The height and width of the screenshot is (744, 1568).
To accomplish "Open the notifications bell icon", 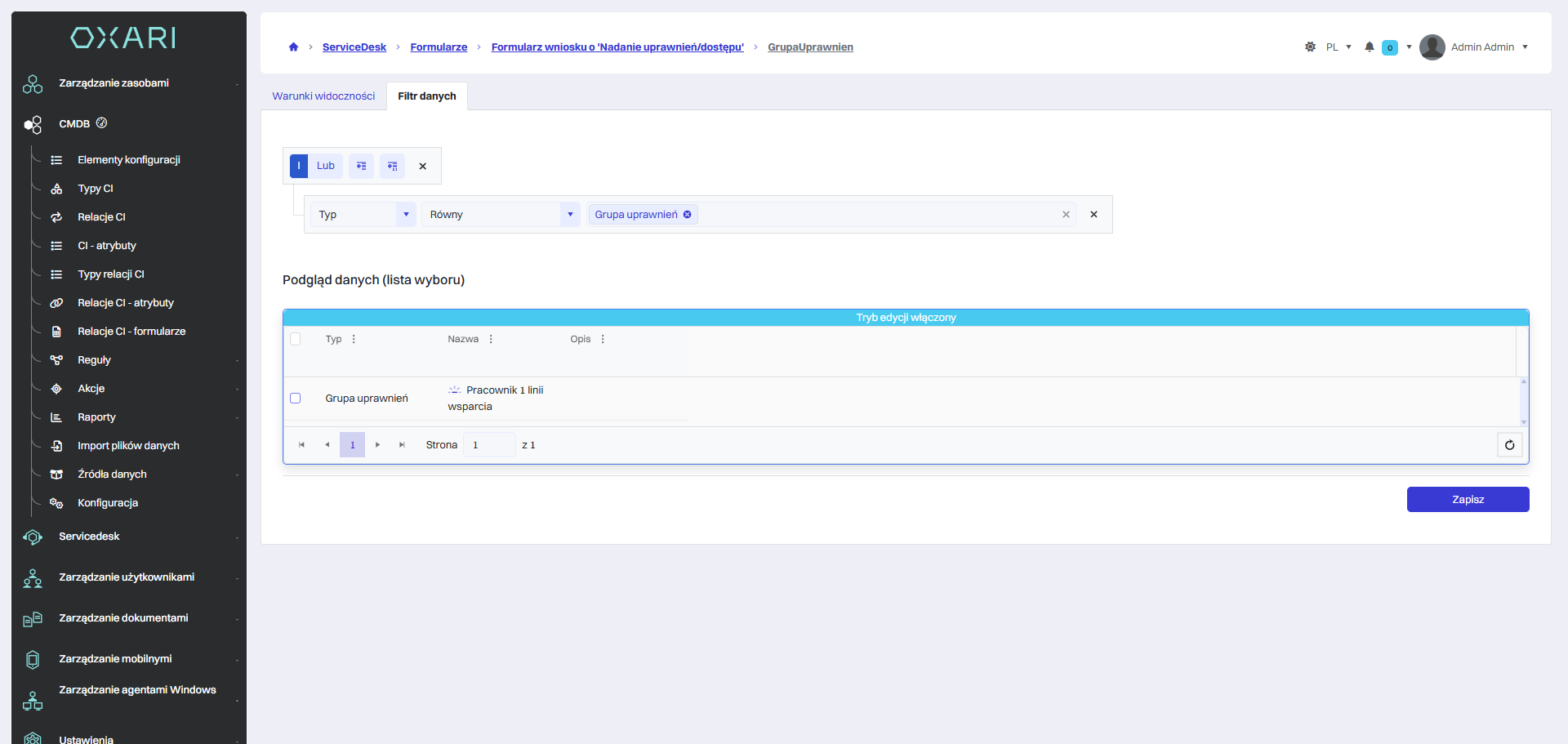I will pos(1370,47).
